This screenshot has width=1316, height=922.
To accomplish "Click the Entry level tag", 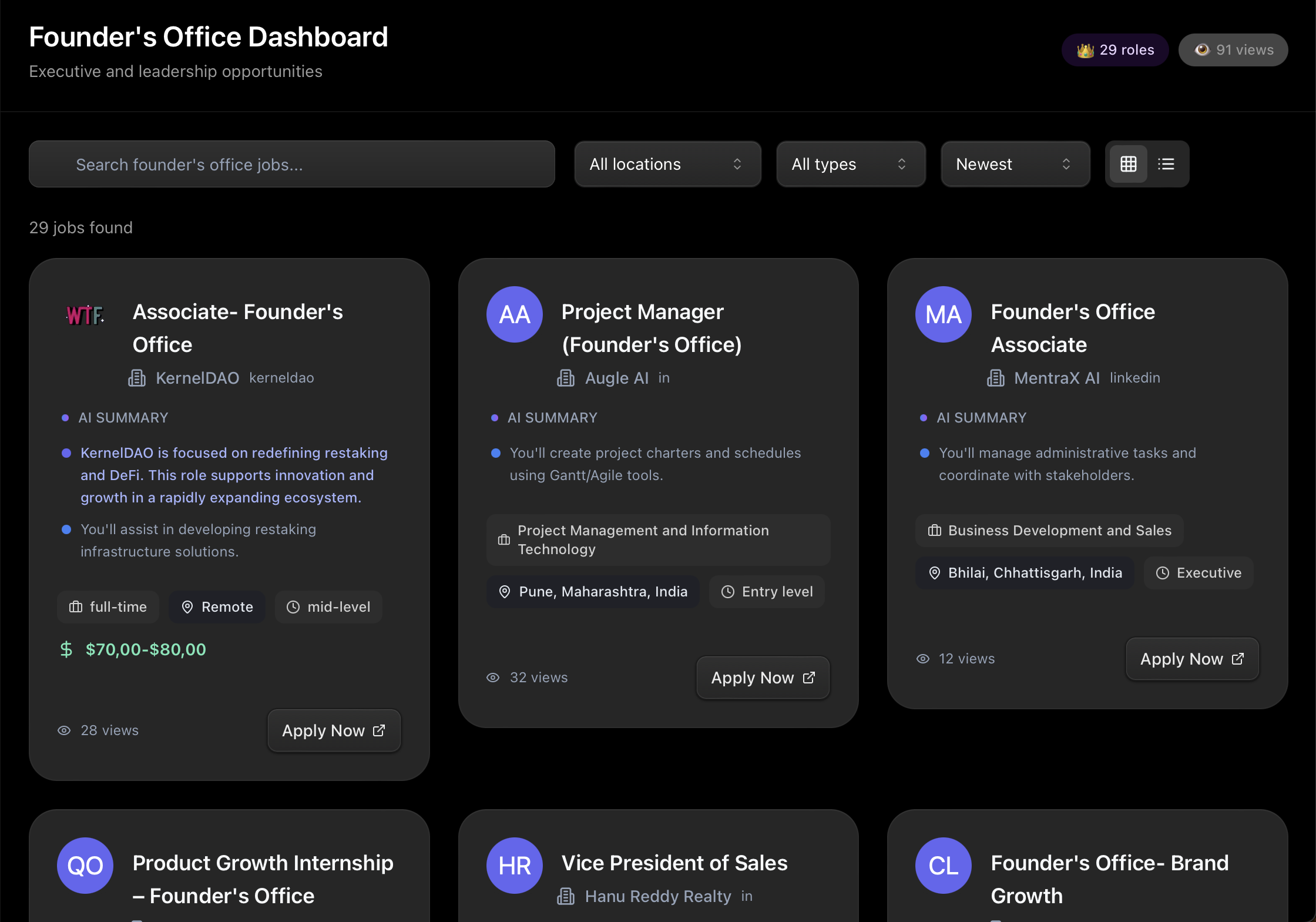I will [767, 592].
